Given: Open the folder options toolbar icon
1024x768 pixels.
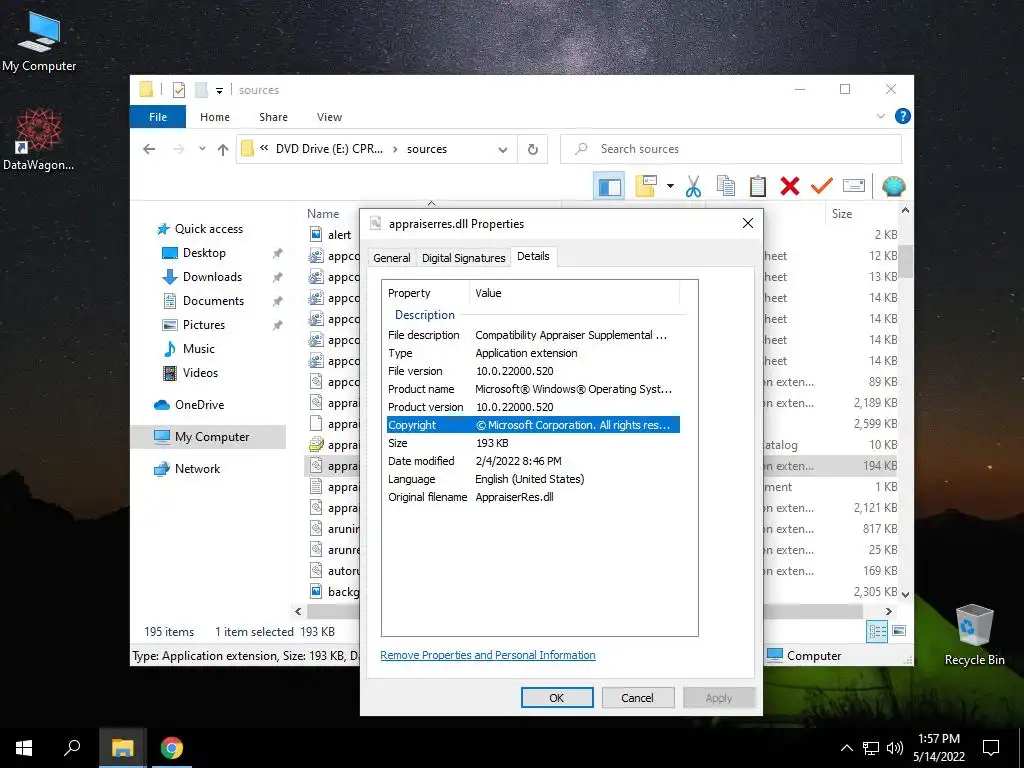Looking at the screenshot, I should click(x=646, y=186).
